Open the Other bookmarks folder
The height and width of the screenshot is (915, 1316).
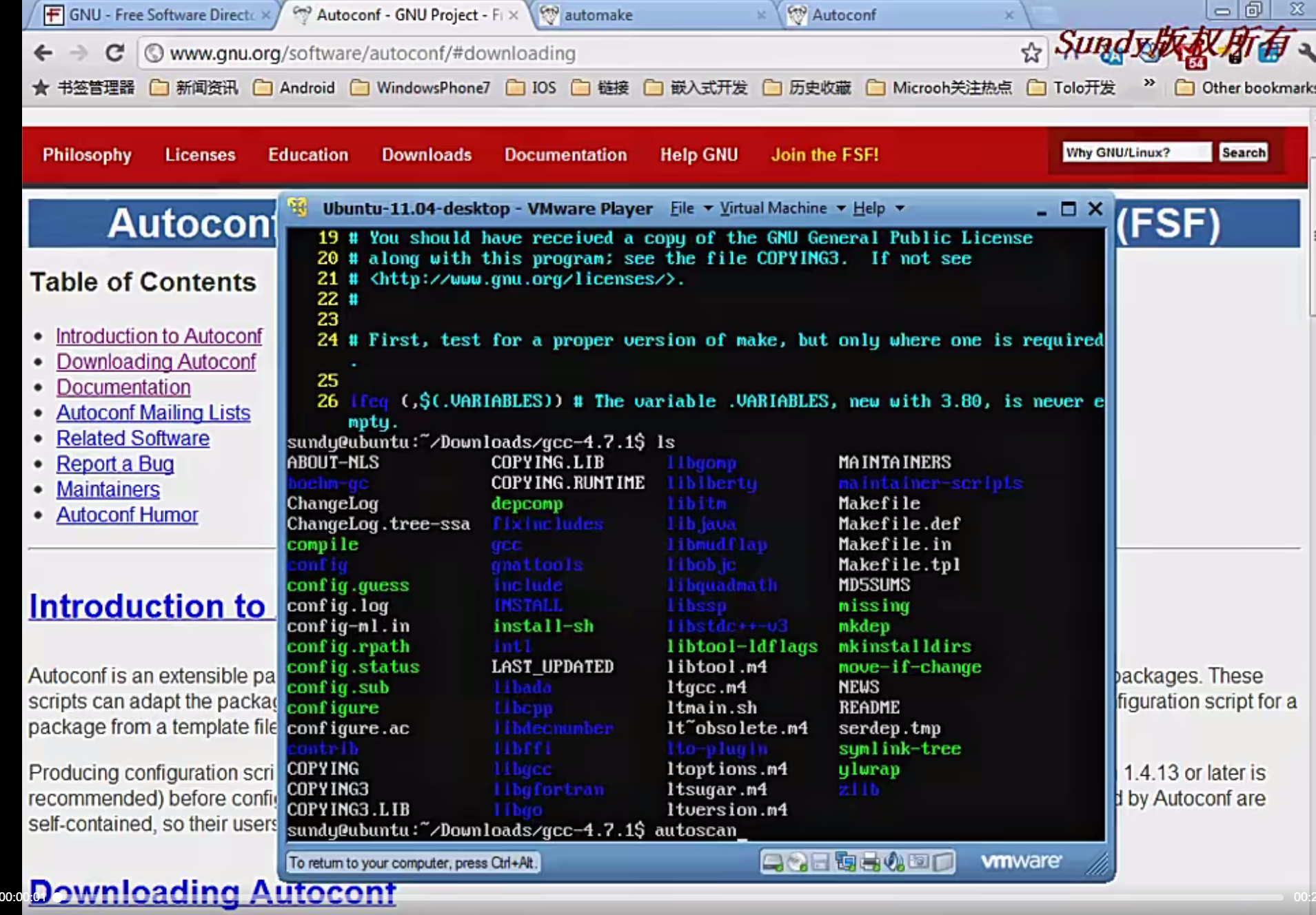[1246, 88]
